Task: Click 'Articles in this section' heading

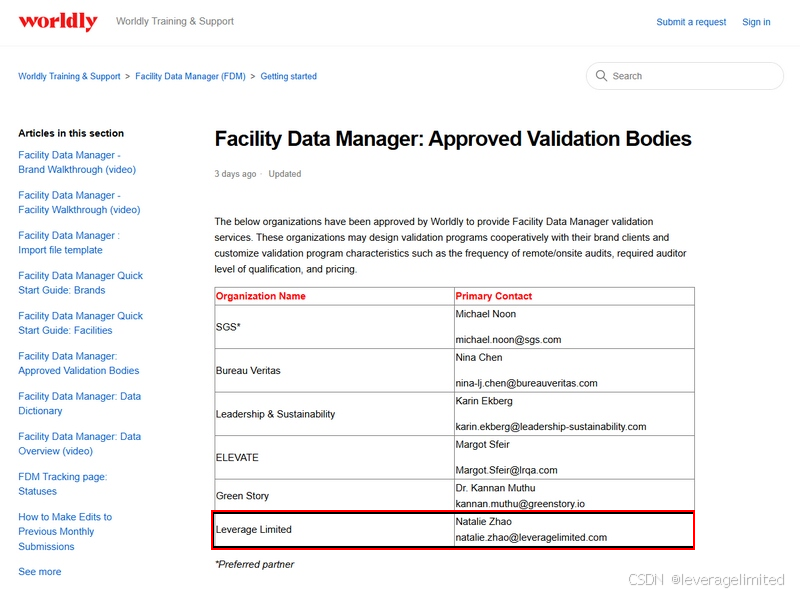Action: pyautogui.click(x=71, y=133)
